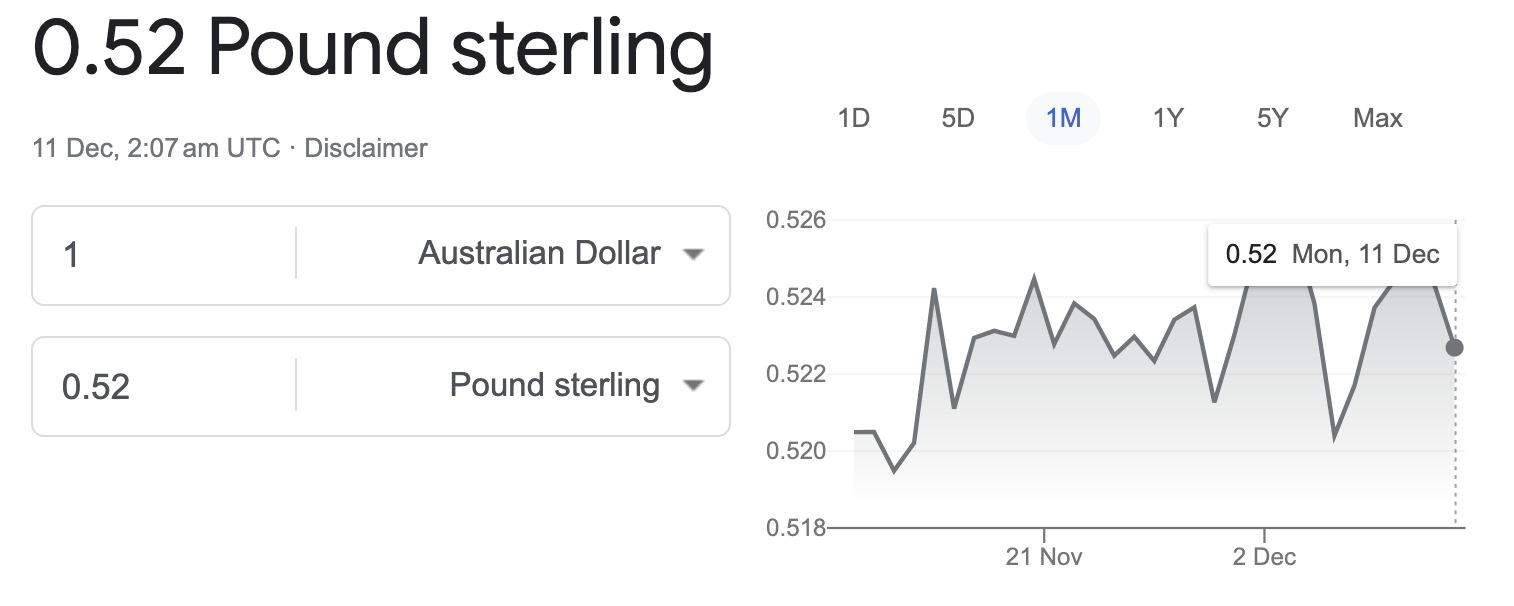Screen dimensions: 1514x606
Task: Click the Pound sterling currency selector label
Action: click(x=555, y=385)
